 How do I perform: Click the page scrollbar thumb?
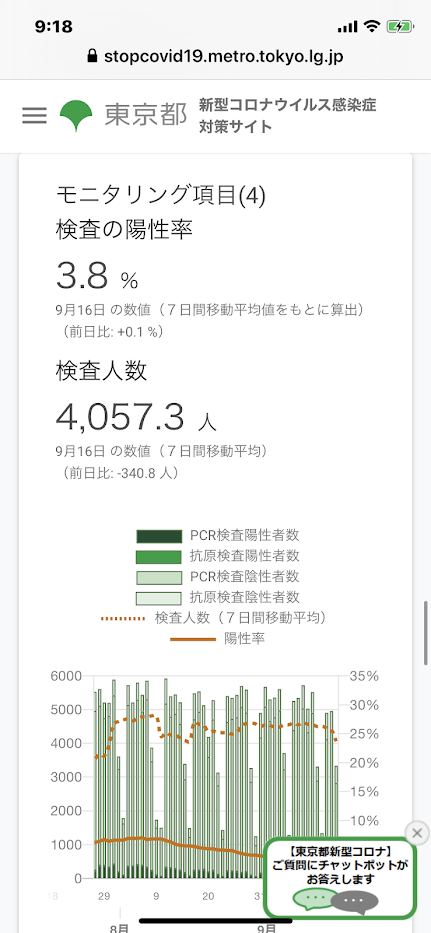pyautogui.click(x=426, y=633)
